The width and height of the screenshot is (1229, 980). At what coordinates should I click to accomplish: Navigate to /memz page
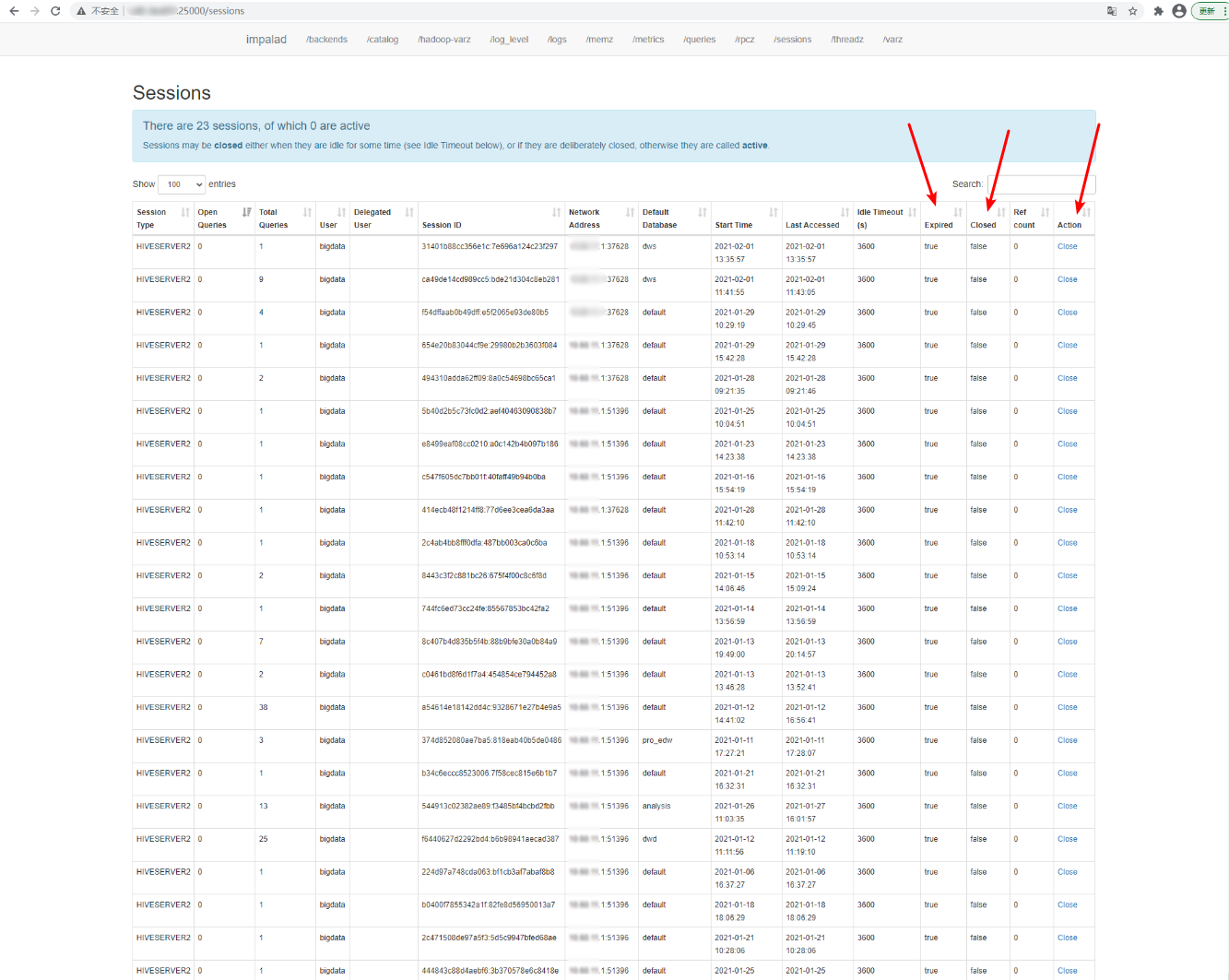pos(599,40)
